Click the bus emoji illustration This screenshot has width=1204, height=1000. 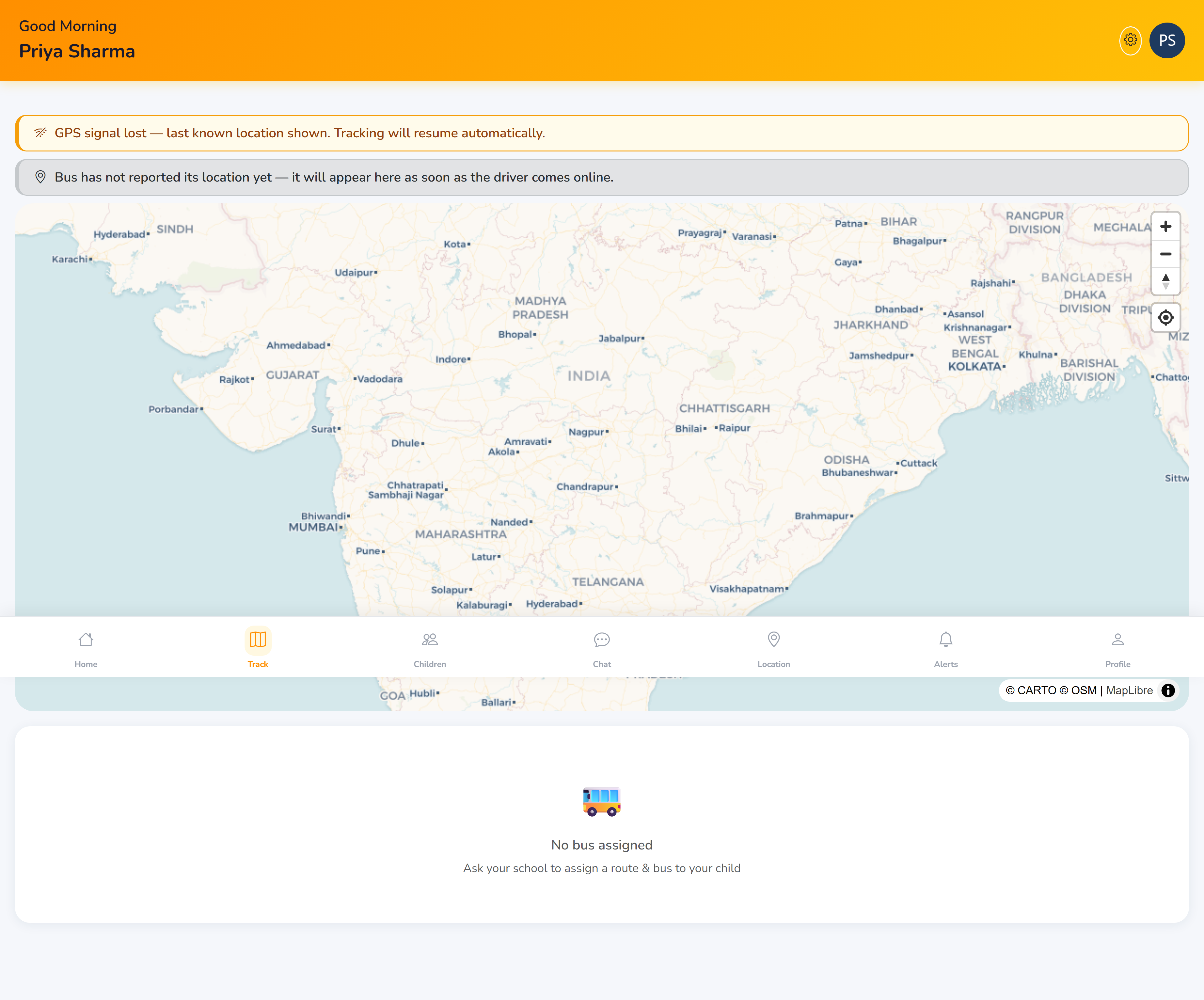pyautogui.click(x=601, y=801)
